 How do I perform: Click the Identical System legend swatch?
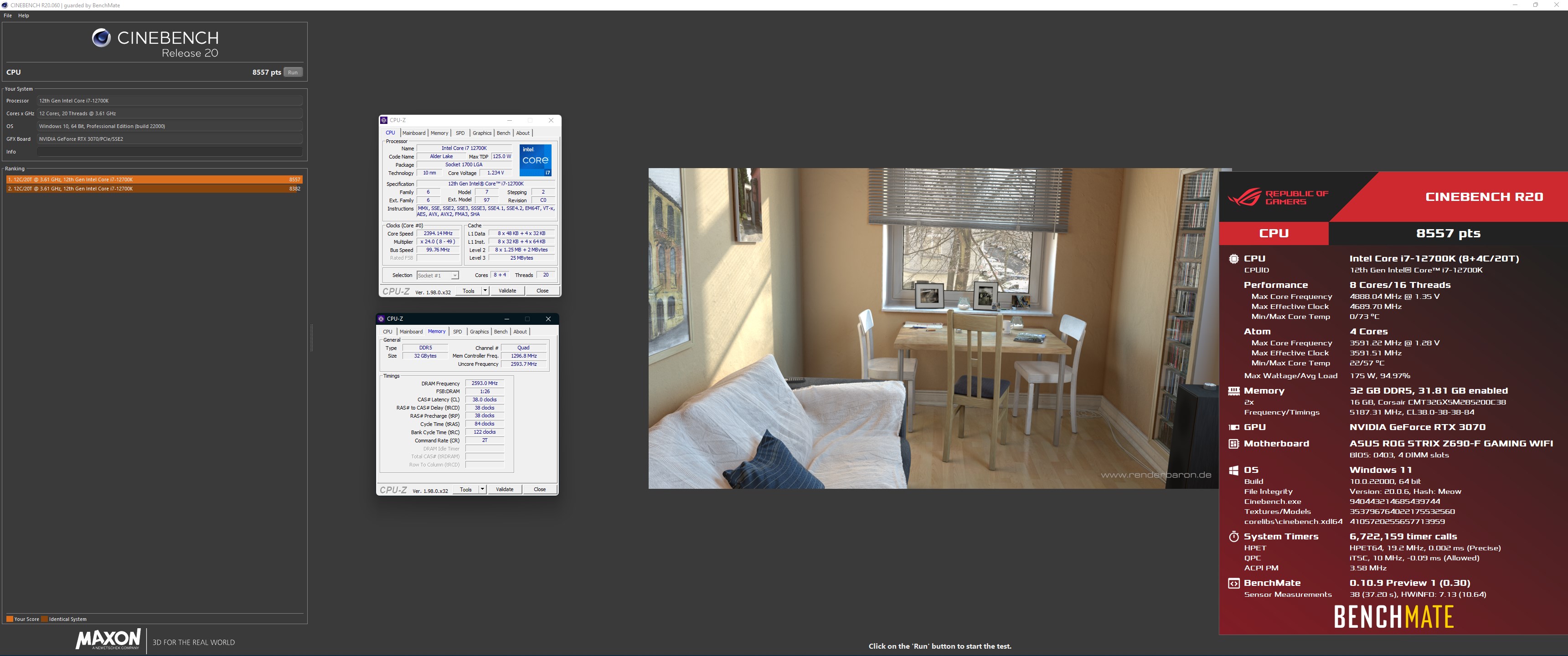click(x=44, y=619)
